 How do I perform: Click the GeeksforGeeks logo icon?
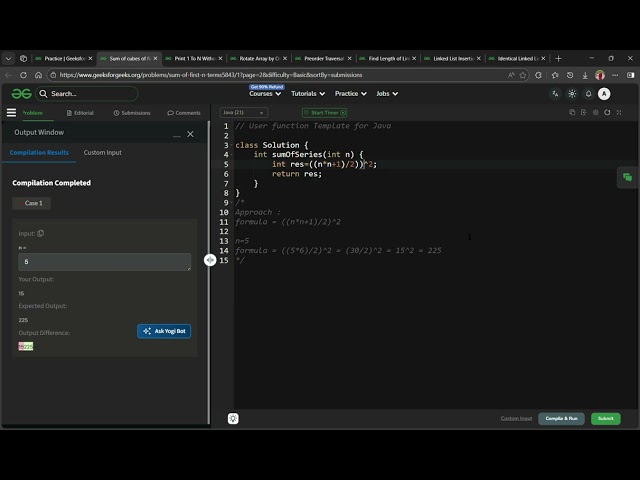pos(22,94)
